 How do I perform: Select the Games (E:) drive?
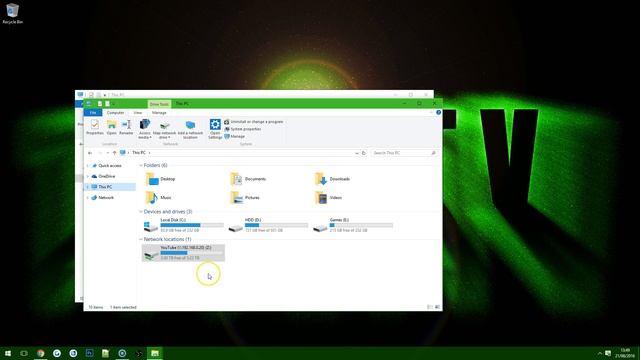(353, 225)
